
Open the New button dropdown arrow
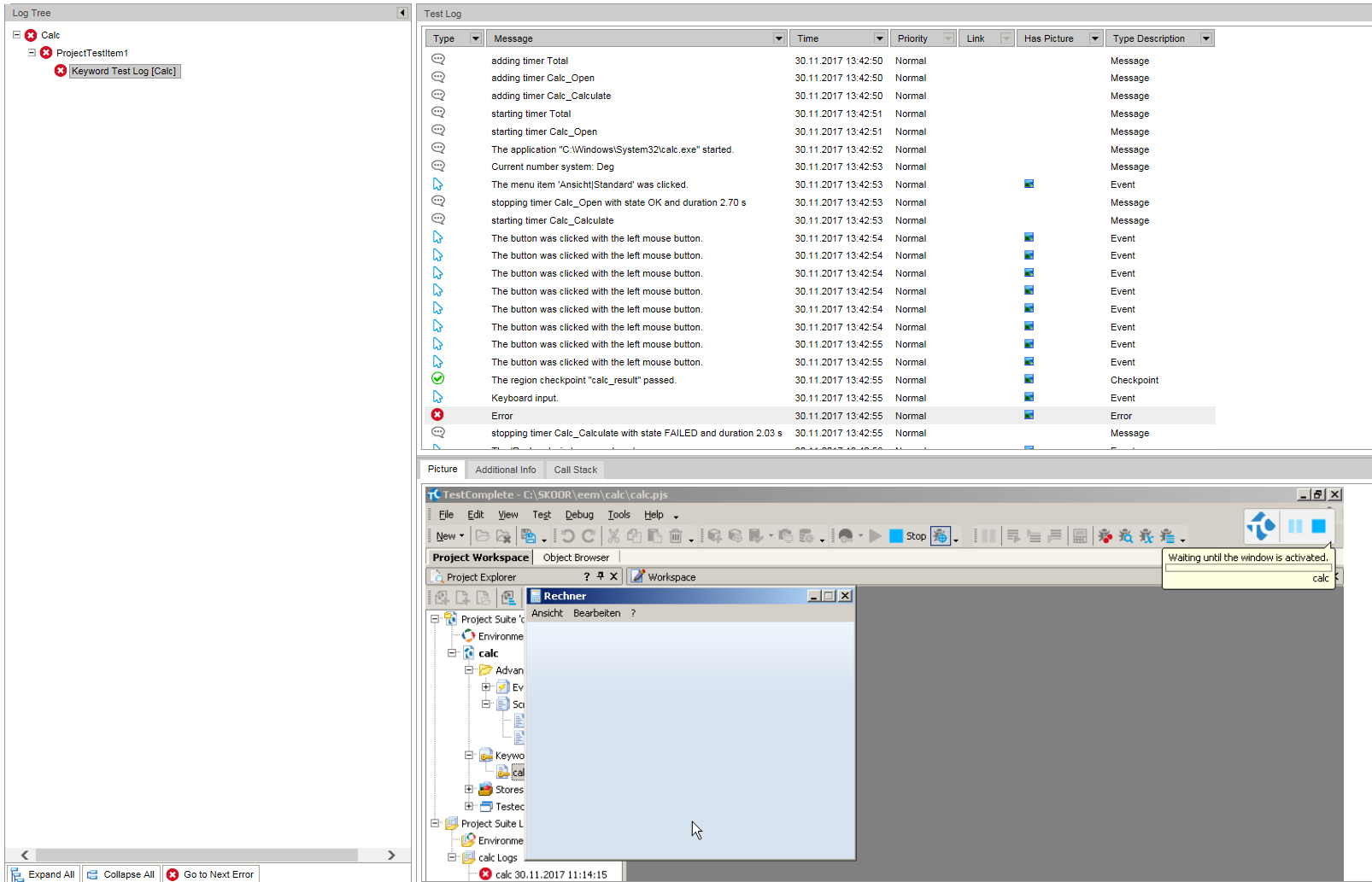[x=461, y=536]
